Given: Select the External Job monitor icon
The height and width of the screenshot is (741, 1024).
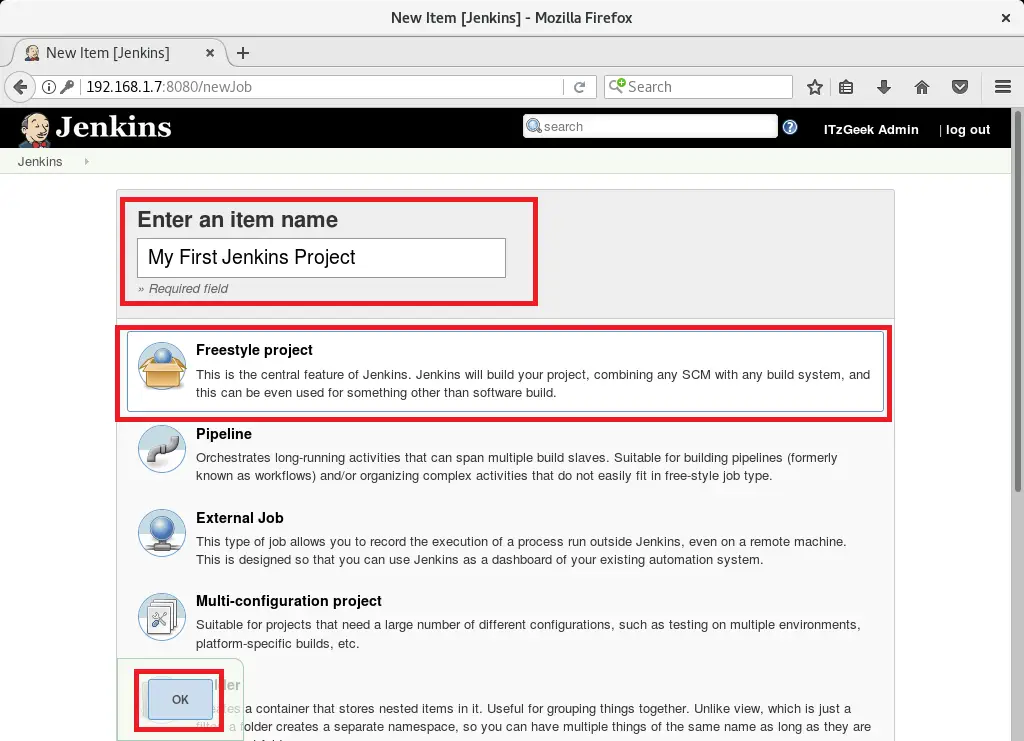Looking at the screenshot, I should 162,533.
